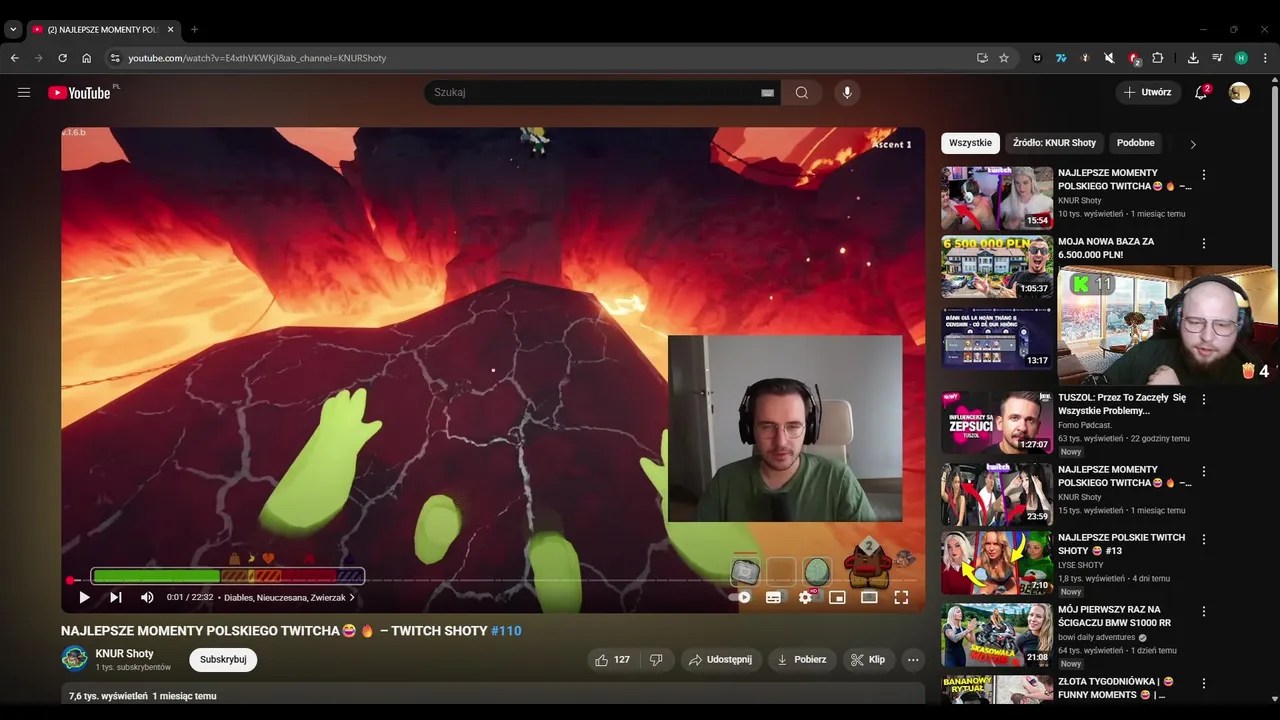This screenshot has width=1280, height=720.
Task: Open the 1:05:37 house thumbnail
Action: coord(997,267)
